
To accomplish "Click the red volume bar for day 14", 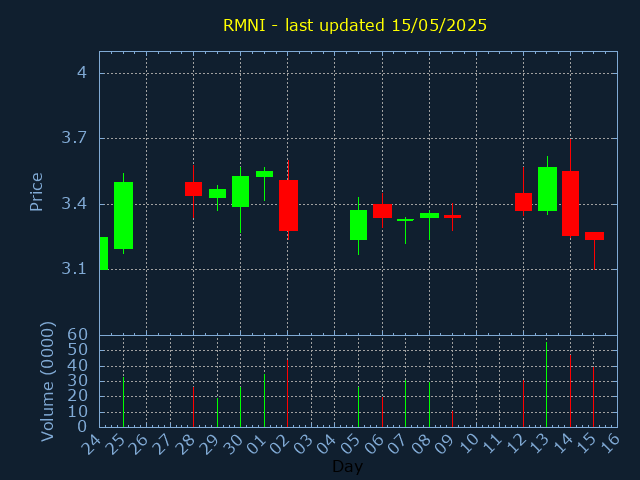I will [x=570, y=391].
